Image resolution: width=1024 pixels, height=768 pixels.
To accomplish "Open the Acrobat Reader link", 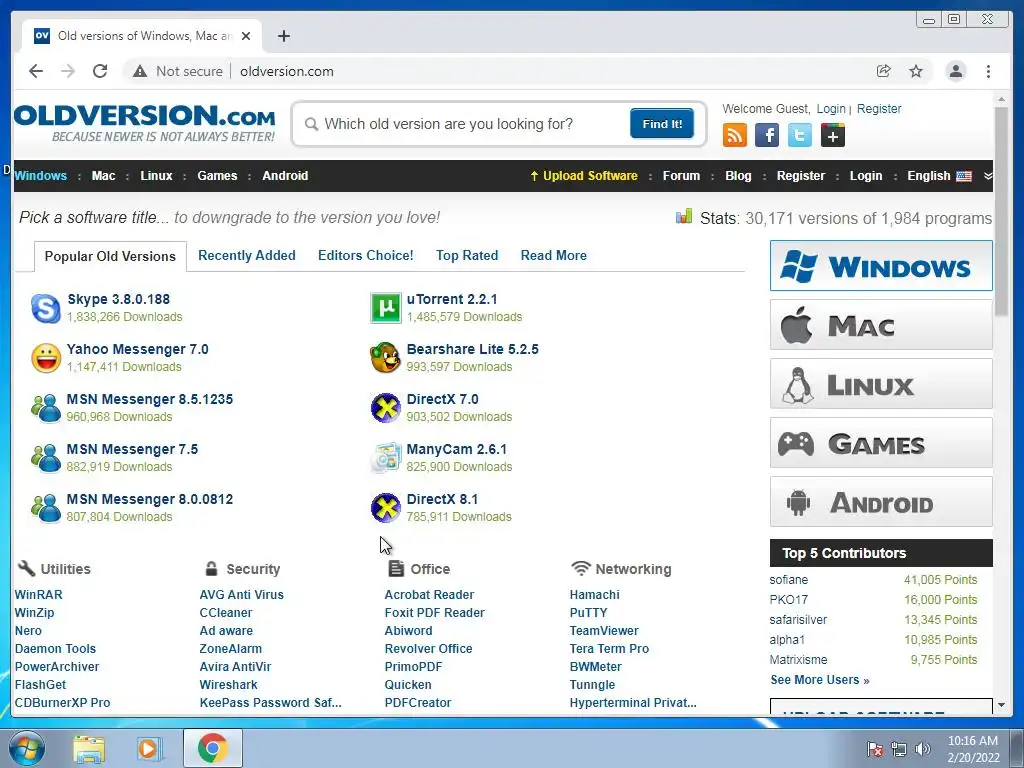I will pyautogui.click(x=429, y=595).
